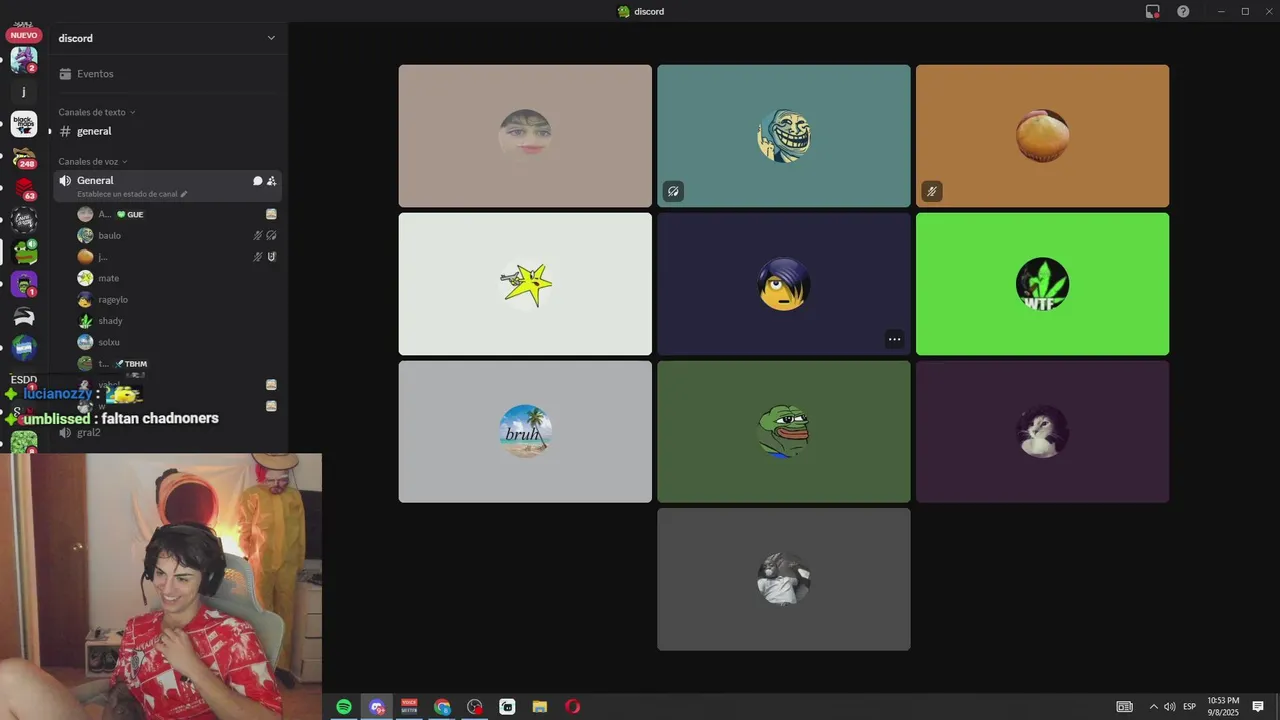
Task: Open the taskbar clock showing 10:53 PM
Action: tap(1223, 707)
